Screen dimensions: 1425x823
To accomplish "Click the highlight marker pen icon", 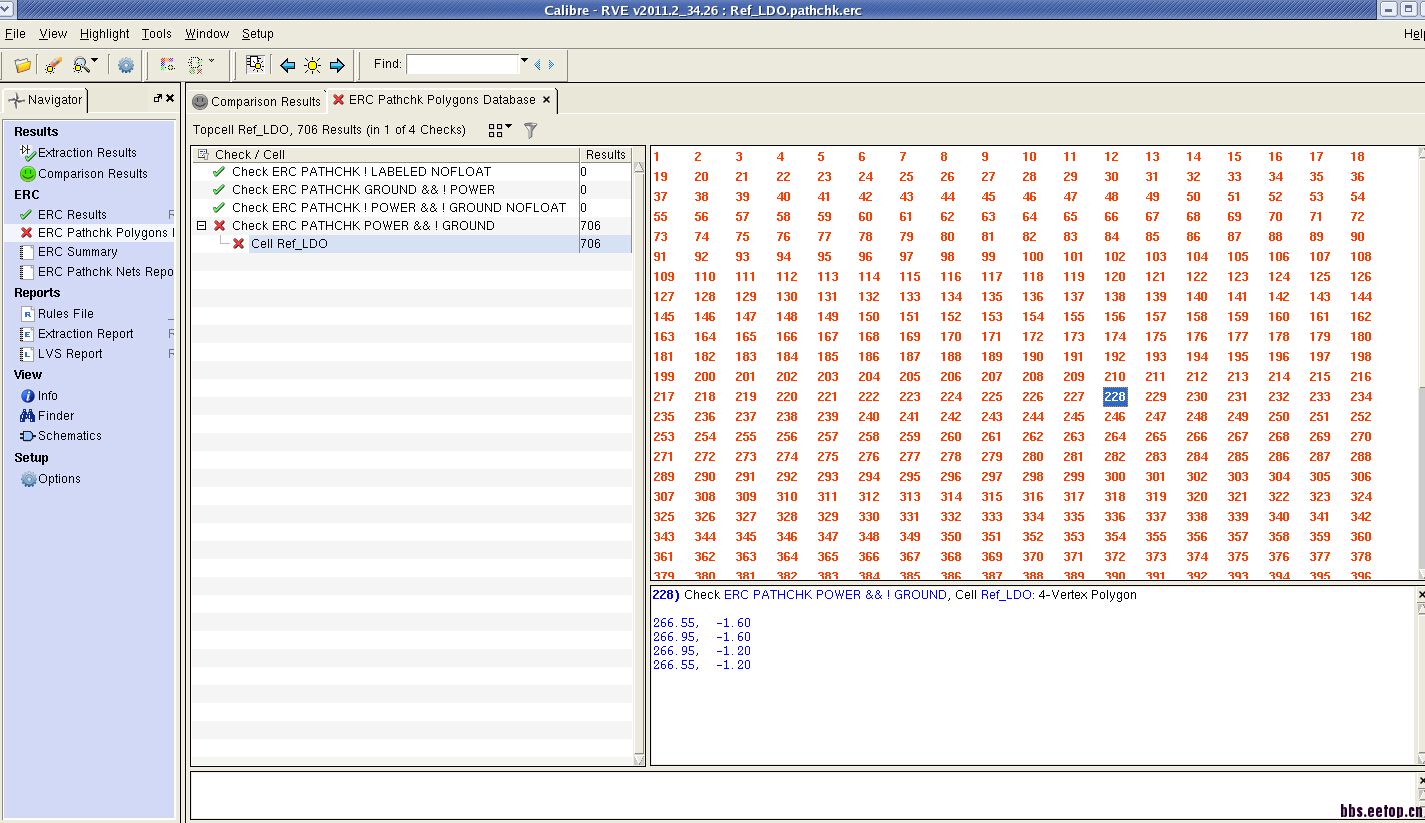I will pyautogui.click(x=53, y=65).
